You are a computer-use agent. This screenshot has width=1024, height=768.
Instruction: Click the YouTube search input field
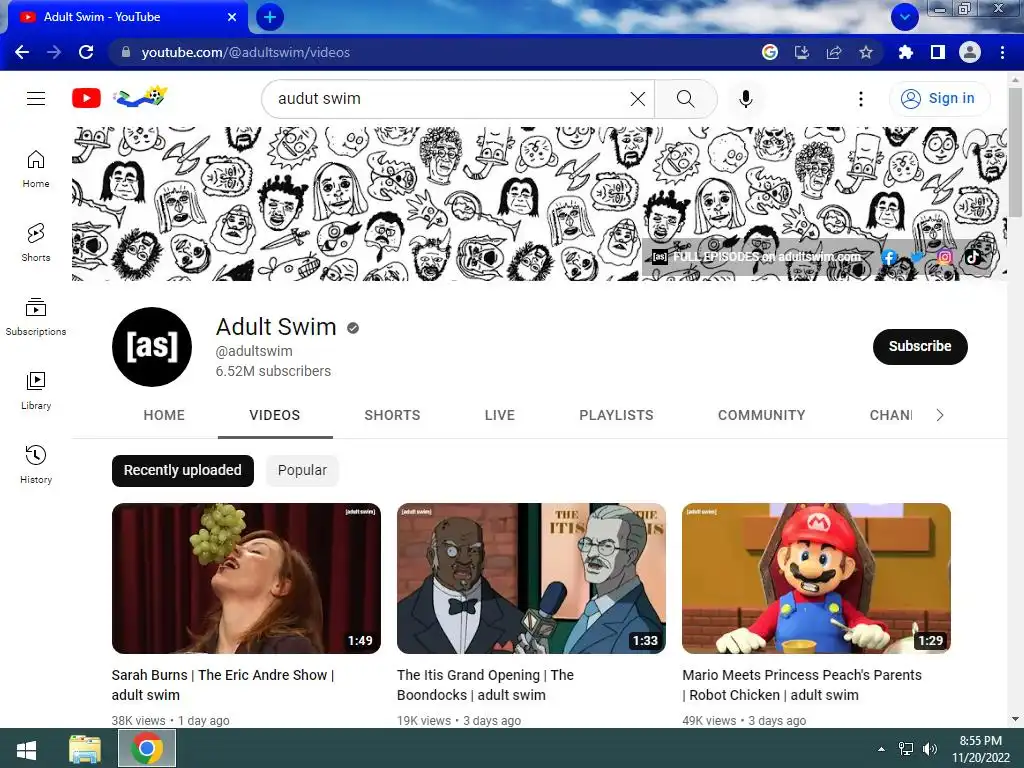click(x=451, y=99)
